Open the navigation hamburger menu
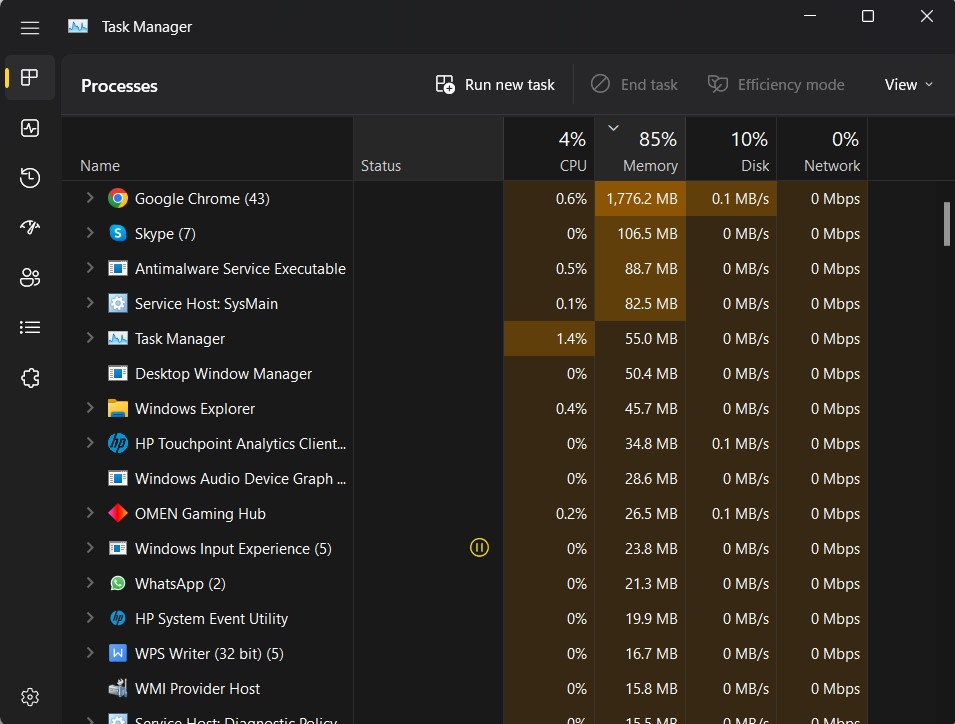 pyautogui.click(x=29, y=27)
